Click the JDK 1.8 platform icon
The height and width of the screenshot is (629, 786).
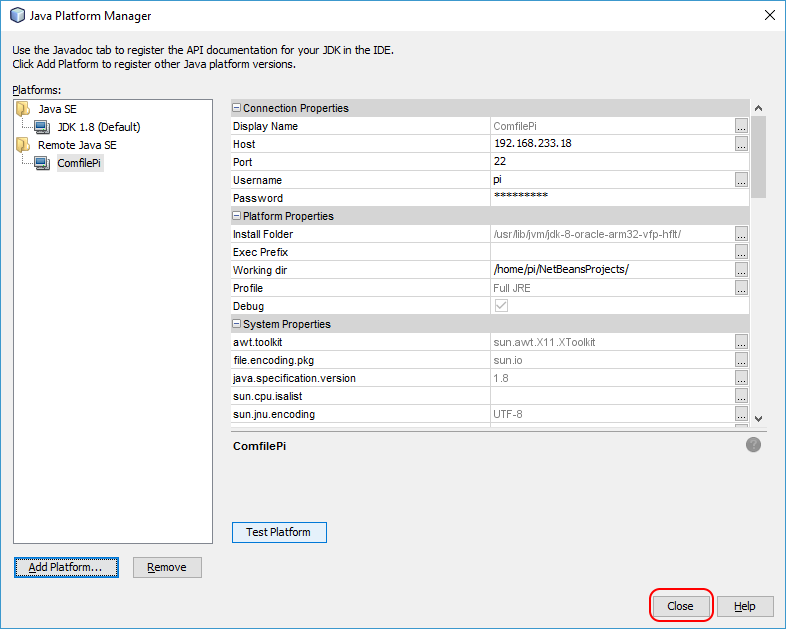pyautogui.click(x=41, y=127)
